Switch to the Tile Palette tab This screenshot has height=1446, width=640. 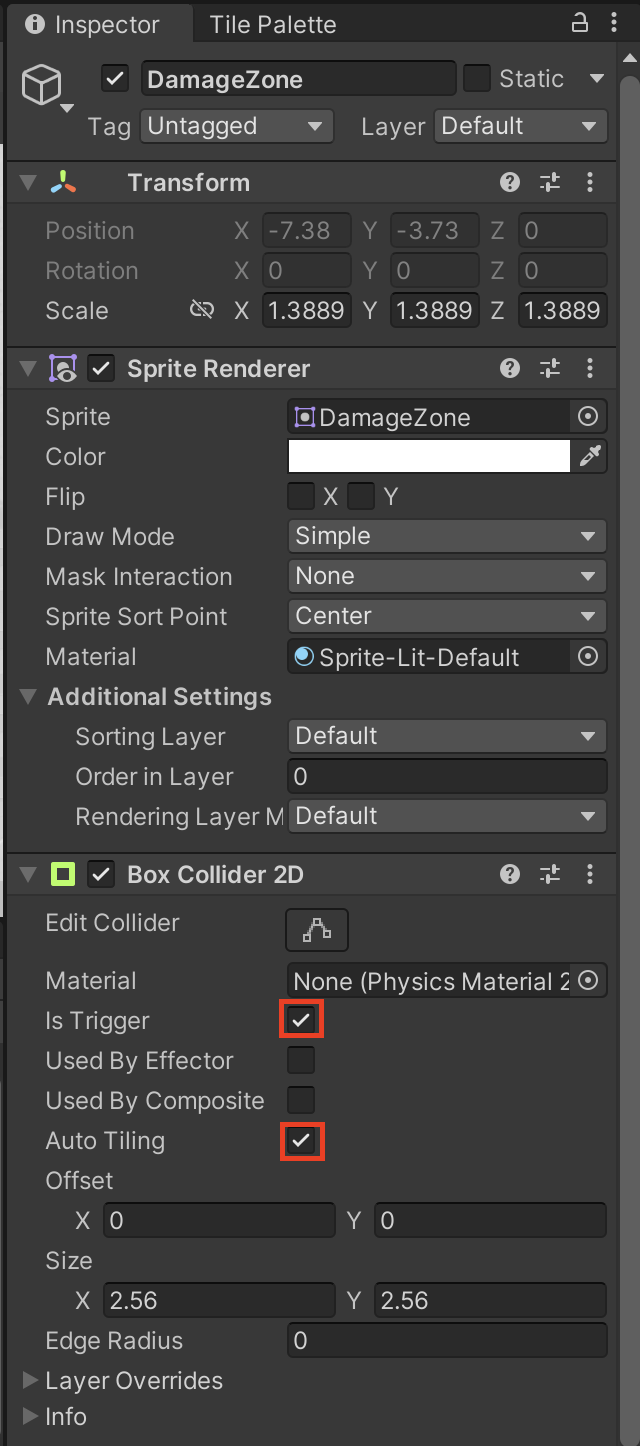pos(273,25)
